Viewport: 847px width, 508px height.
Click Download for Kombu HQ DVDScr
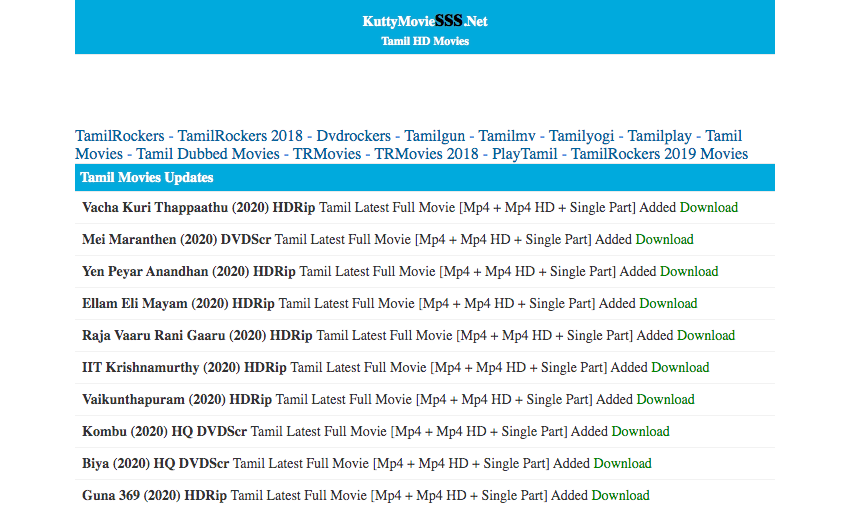click(640, 431)
